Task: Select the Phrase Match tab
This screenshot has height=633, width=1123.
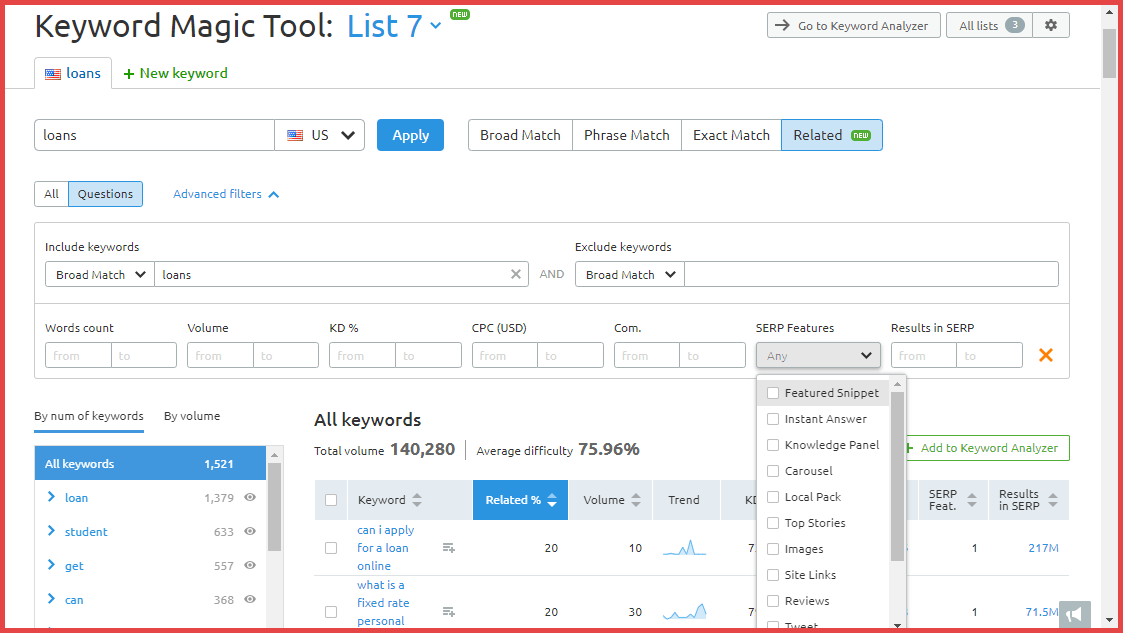Action: pos(627,135)
